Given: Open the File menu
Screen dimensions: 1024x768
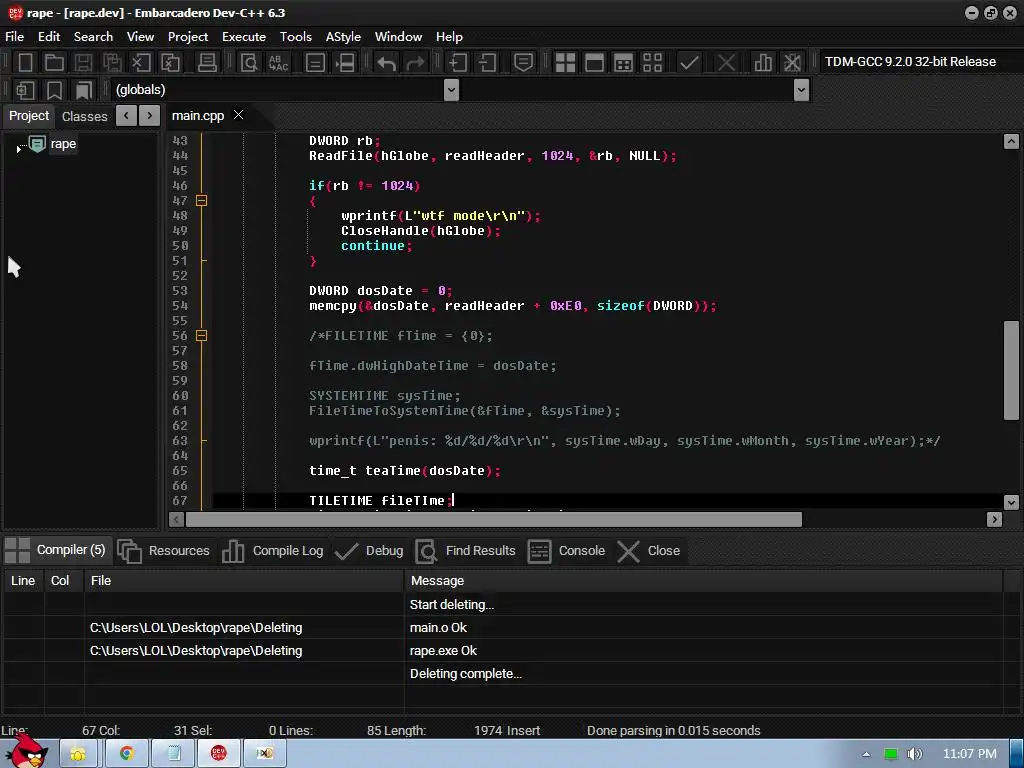Looking at the screenshot, I should coord(14,37).
